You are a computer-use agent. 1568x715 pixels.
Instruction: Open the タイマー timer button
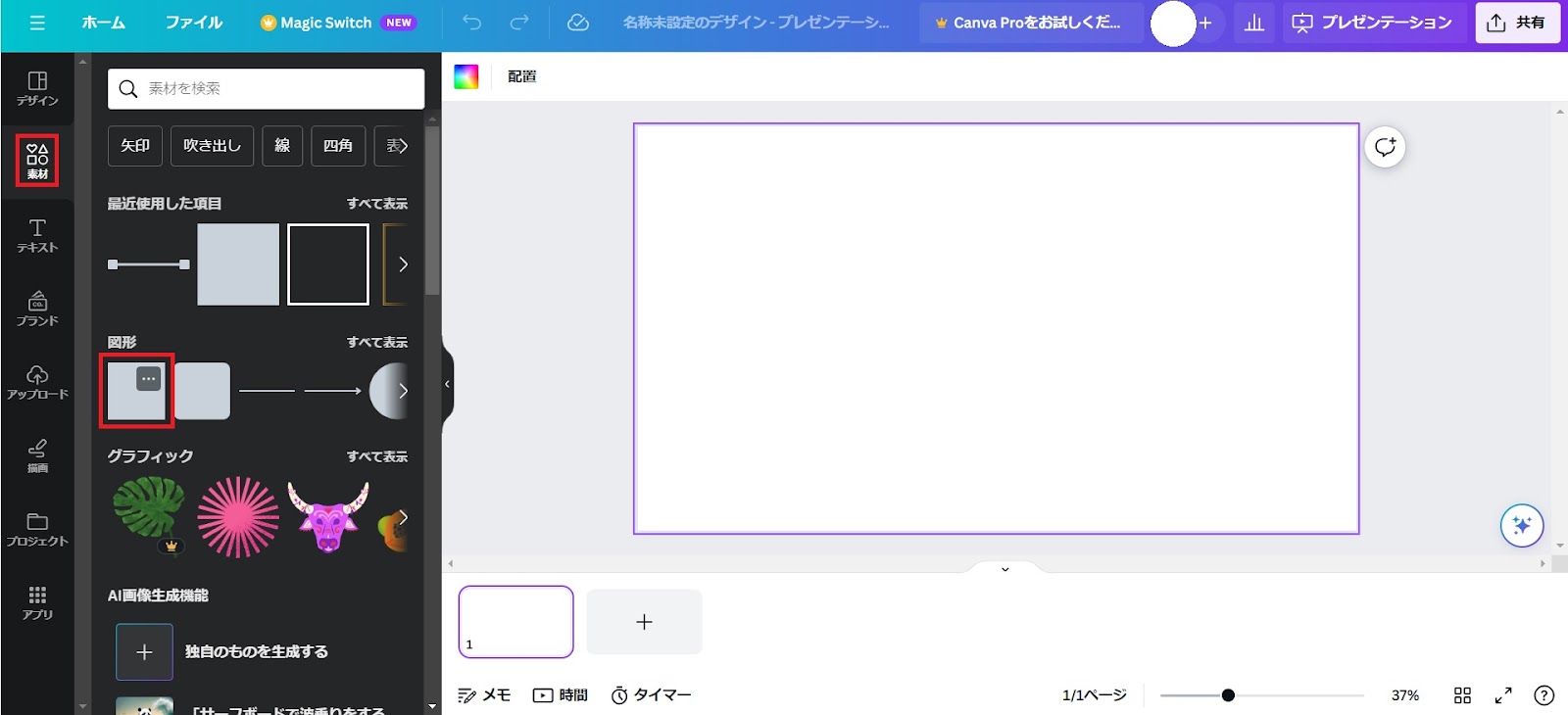[651, 694]
